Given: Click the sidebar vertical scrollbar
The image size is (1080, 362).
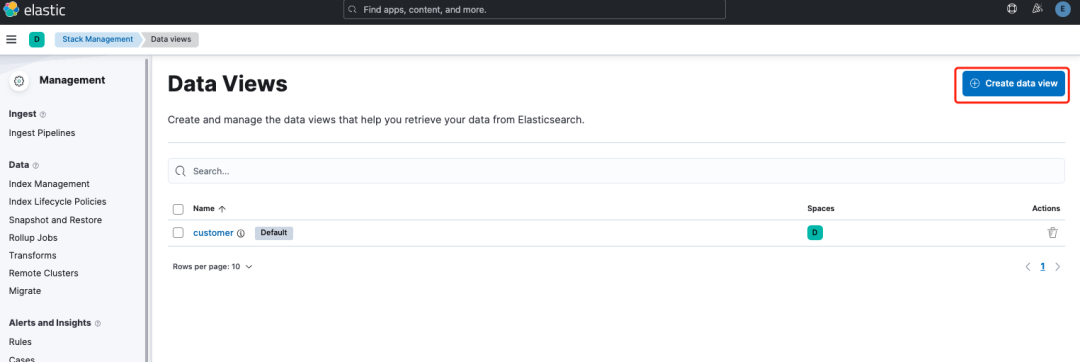Looking at the screenshot, I should coord(147,206).
